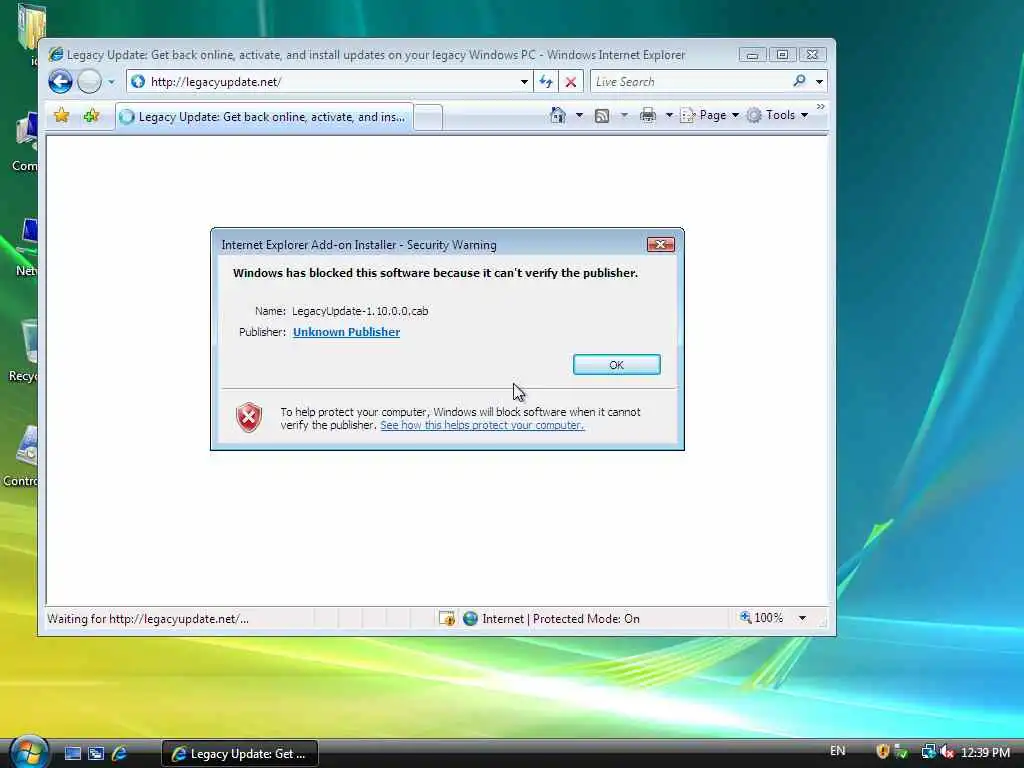Click the status bar pop-up blocker icon
This screenshot has width=1024, height=768.
(x=447, y=618)
